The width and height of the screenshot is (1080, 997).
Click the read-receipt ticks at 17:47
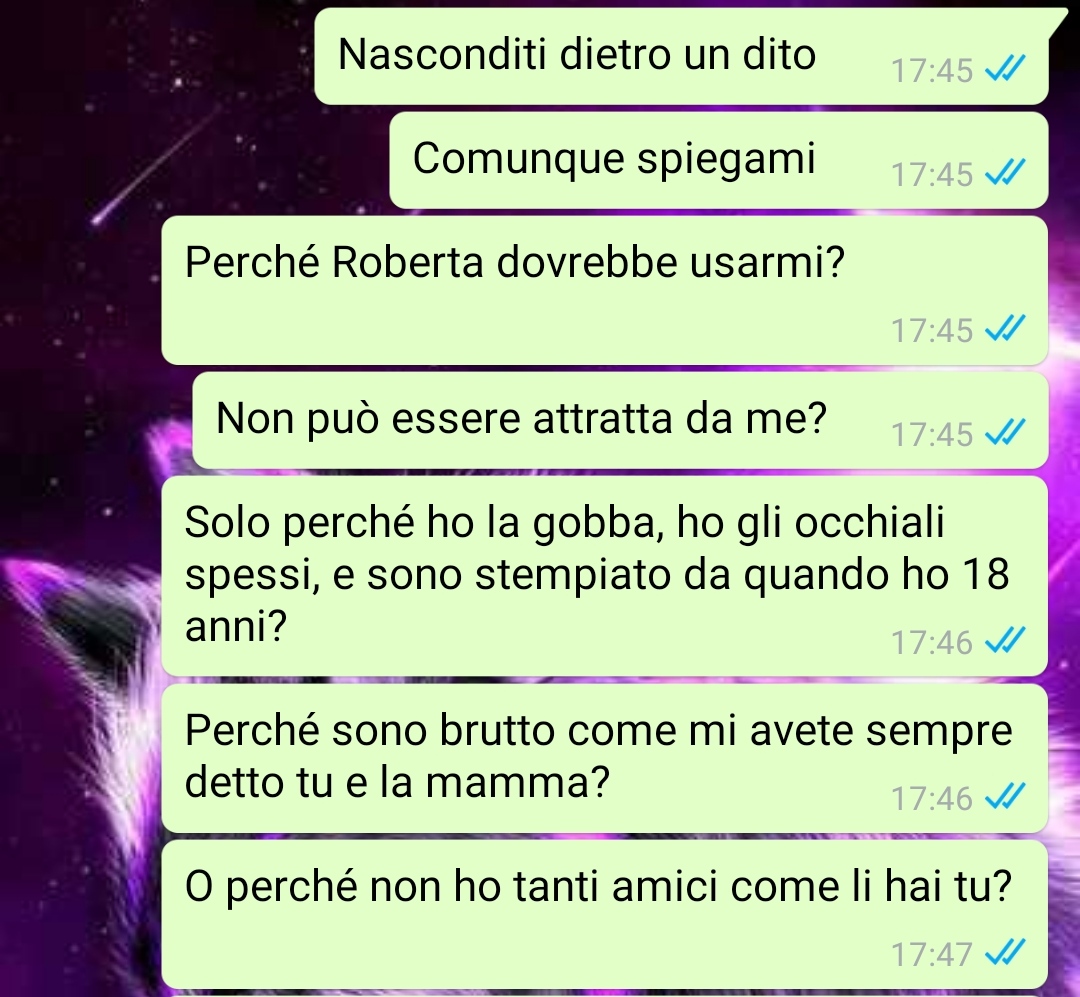1006,954
